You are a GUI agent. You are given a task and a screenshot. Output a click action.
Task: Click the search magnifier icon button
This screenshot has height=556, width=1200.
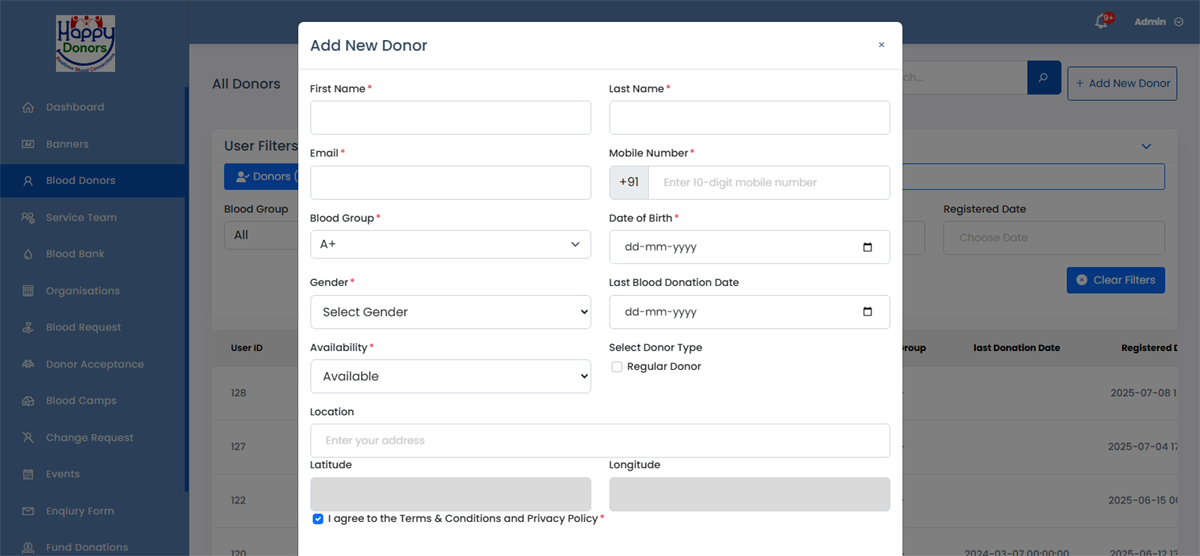[1044, 78]
